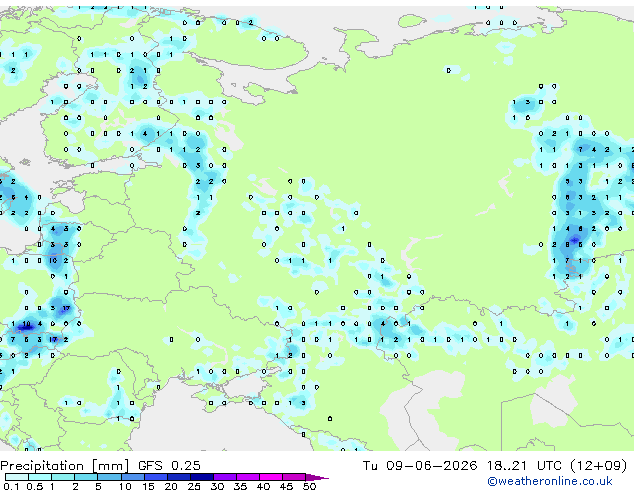Click the legend label '50'
The height and width of the screenshot is (490, 634).
[309, 486]
